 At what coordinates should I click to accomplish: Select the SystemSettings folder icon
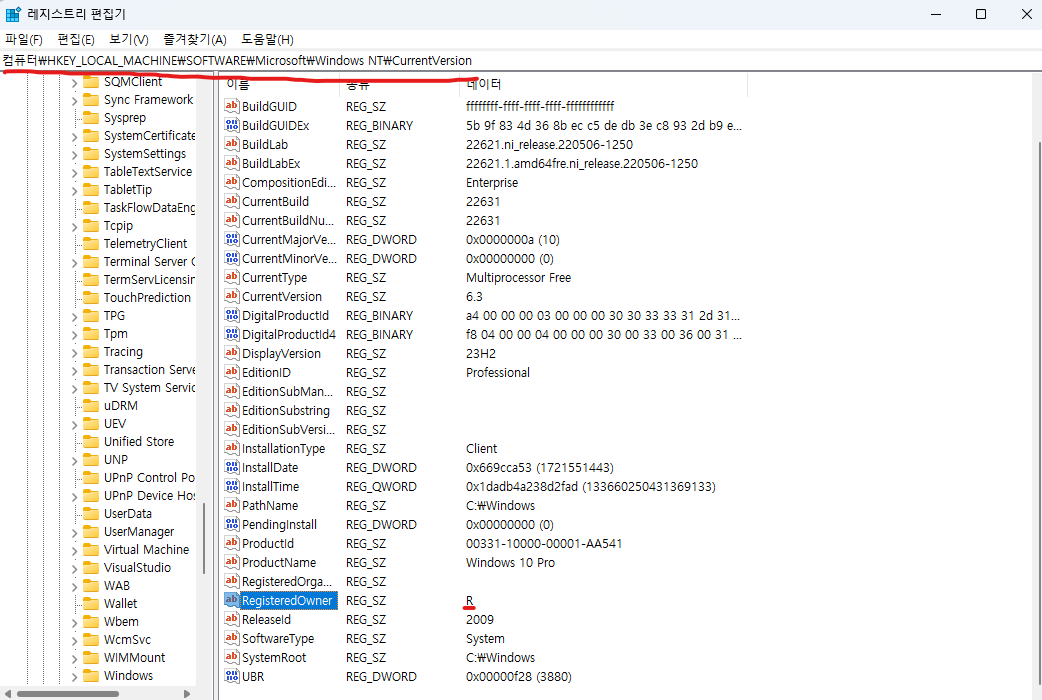tap(91, 154)
